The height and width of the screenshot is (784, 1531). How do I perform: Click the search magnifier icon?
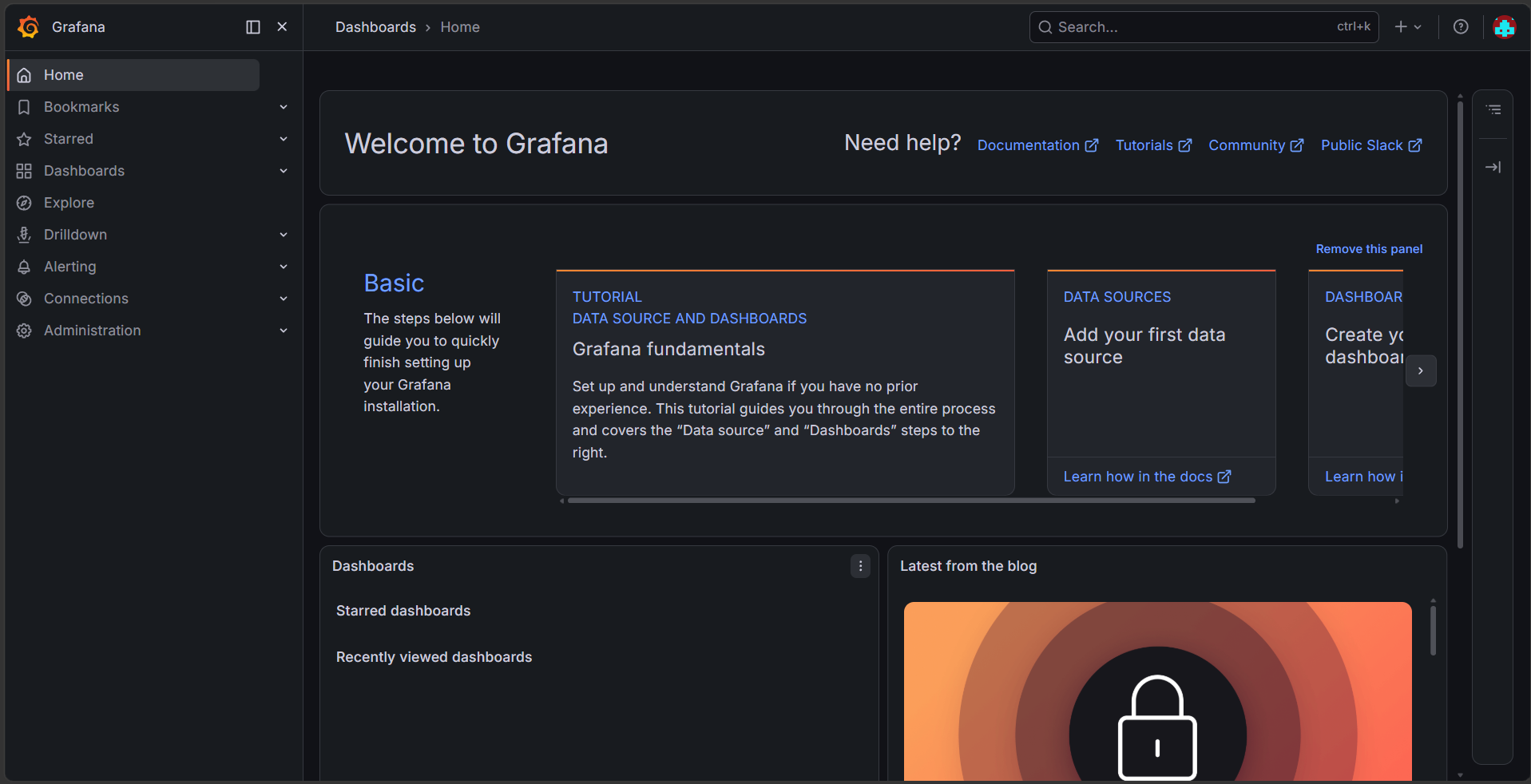point(1045,27)
